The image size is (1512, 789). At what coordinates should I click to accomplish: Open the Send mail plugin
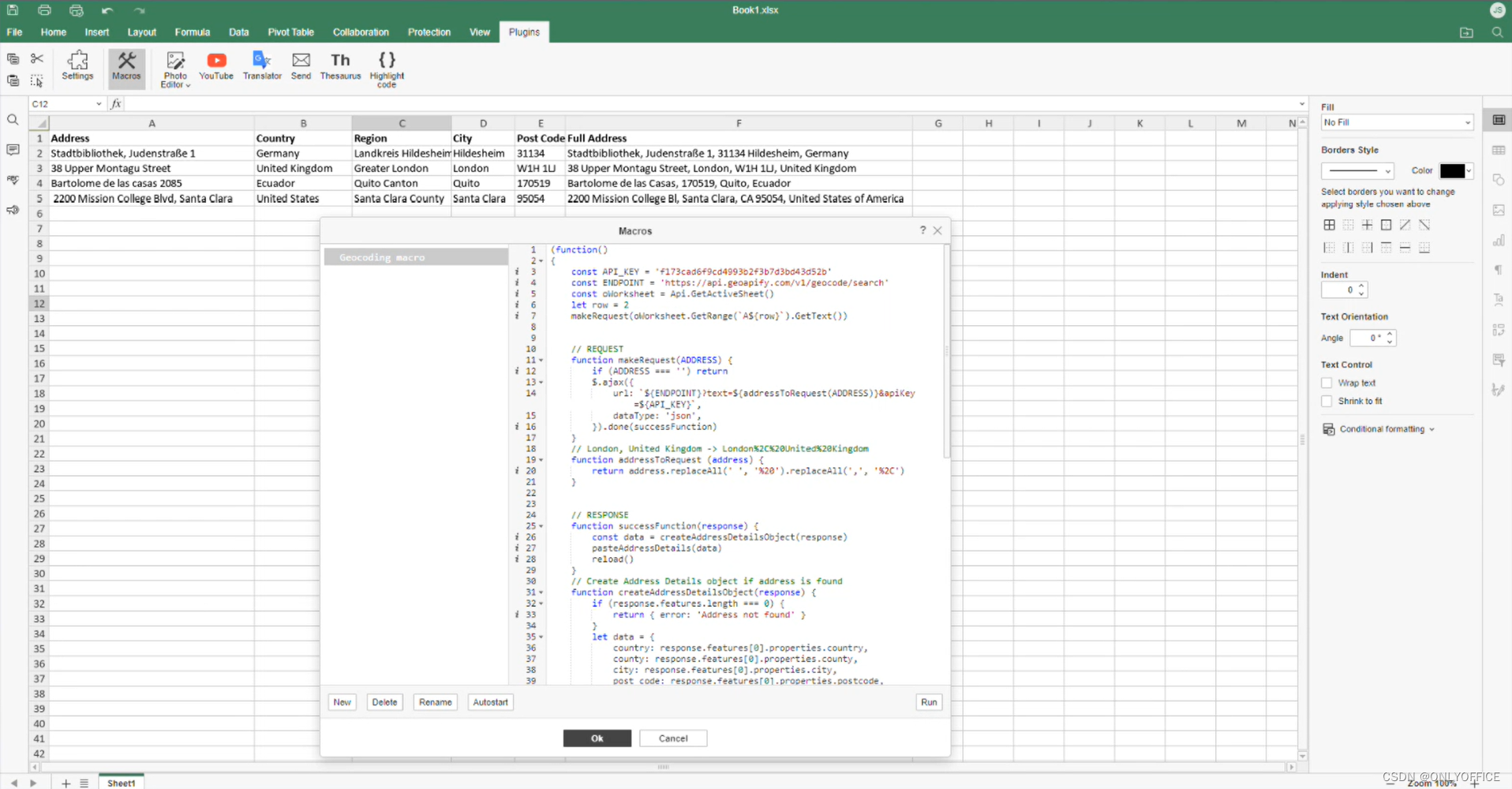301,66
